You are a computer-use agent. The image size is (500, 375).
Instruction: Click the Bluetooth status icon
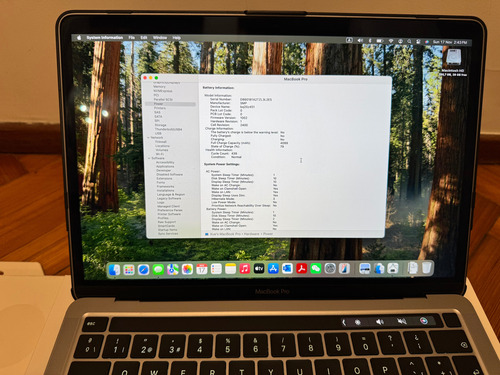370,41
